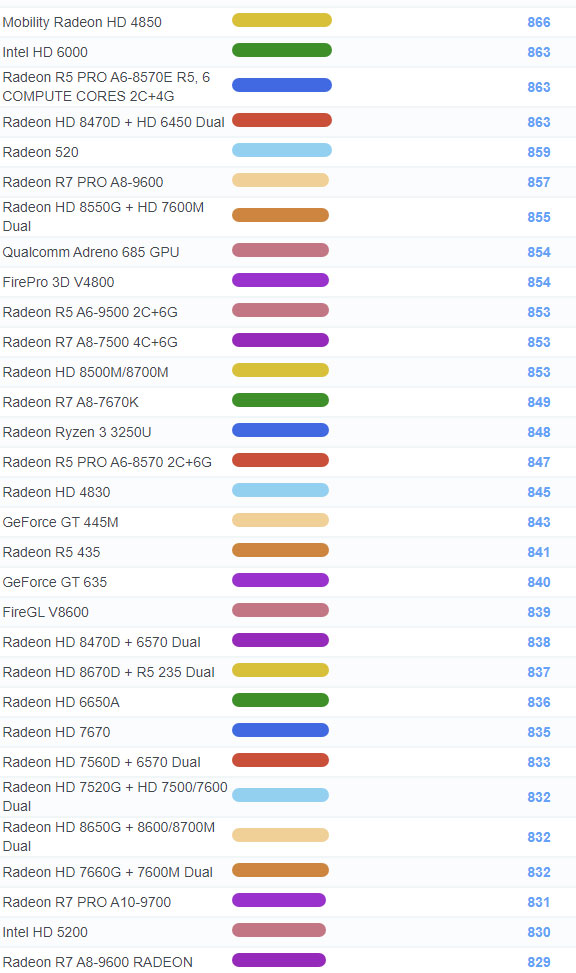
Task: Click Radeon R7 PRO A10-9700 name
Action: click(86, 902)
